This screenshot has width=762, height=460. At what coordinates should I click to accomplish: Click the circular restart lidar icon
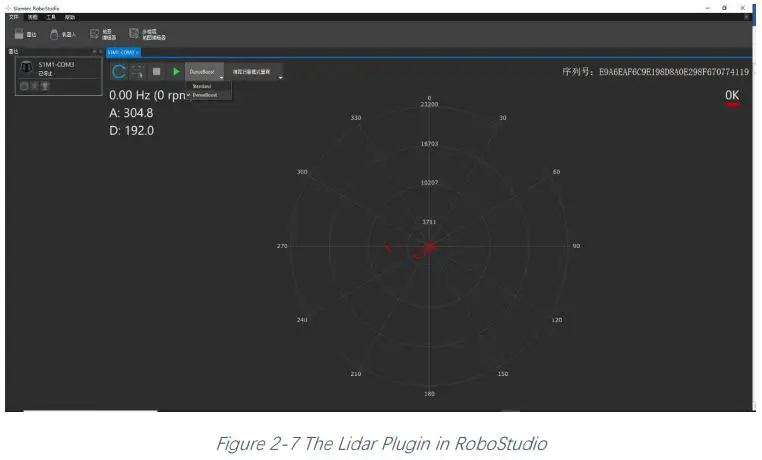[118, 72]
